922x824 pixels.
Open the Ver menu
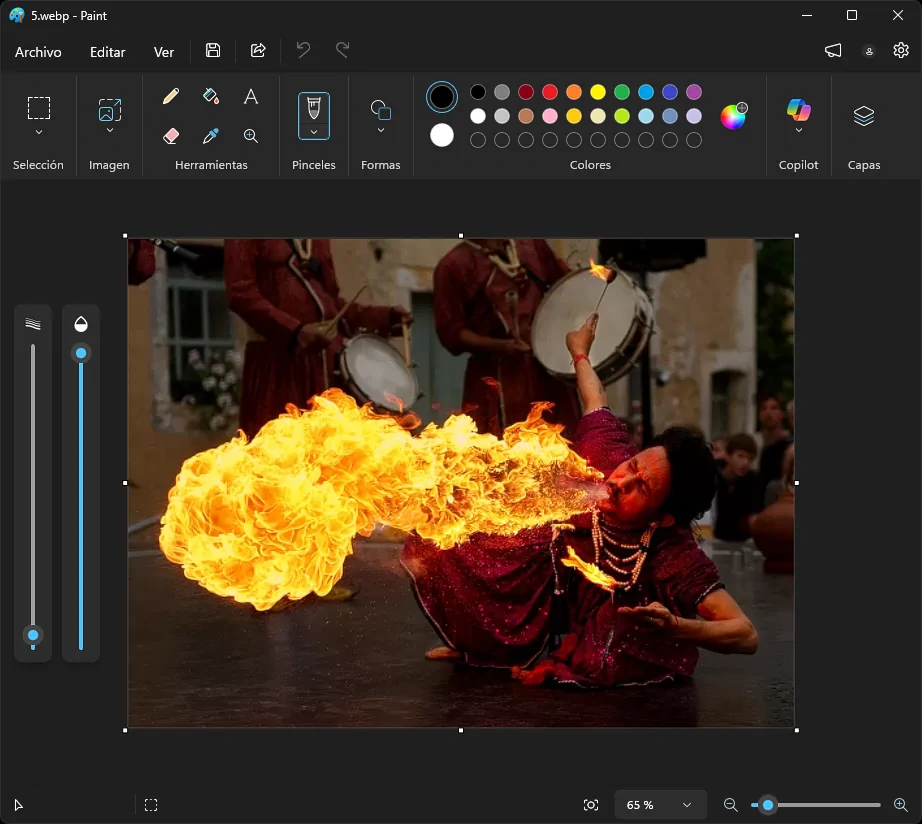[164, 52]
